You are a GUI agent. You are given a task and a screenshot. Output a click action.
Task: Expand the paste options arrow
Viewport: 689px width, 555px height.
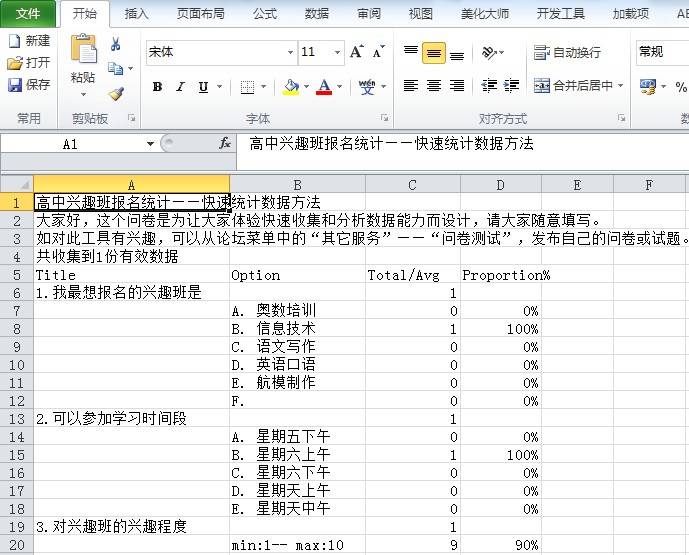pos(83,94)
